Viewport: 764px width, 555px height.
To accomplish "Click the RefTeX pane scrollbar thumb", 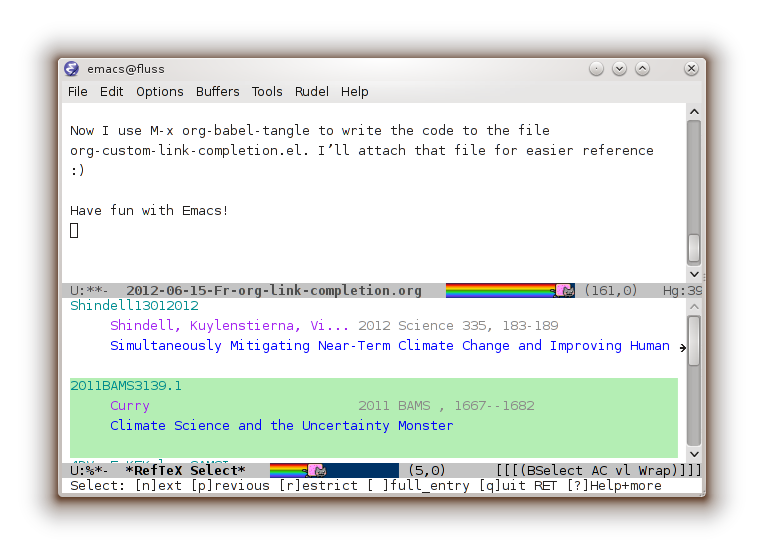I will pyautogui.click(x=694, y=341).
